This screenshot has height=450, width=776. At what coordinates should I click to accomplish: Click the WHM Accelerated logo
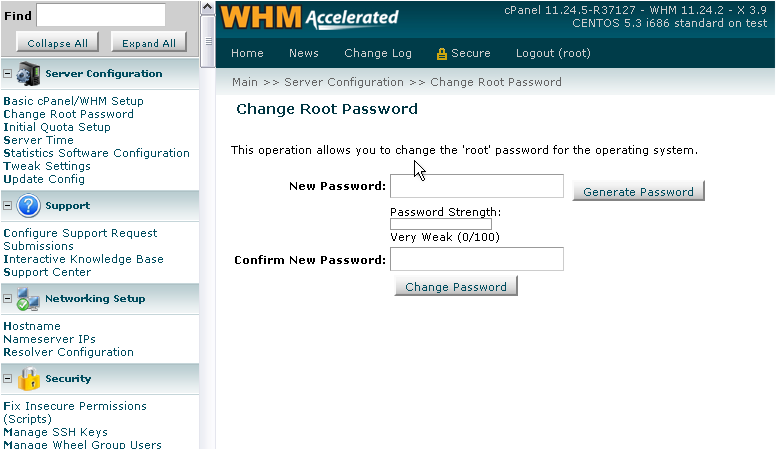point(309,18)
